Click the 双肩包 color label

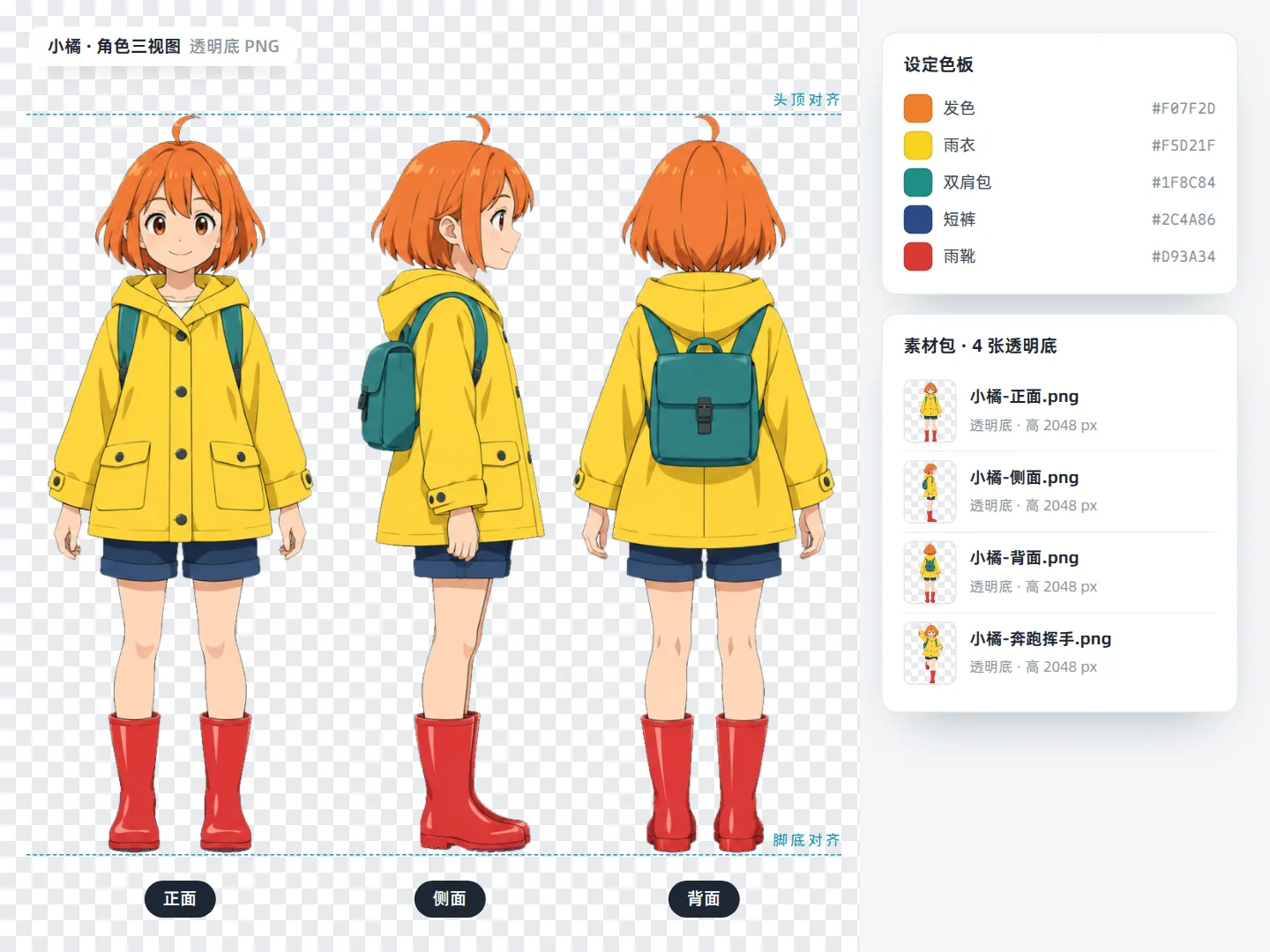tap(967, 182)
